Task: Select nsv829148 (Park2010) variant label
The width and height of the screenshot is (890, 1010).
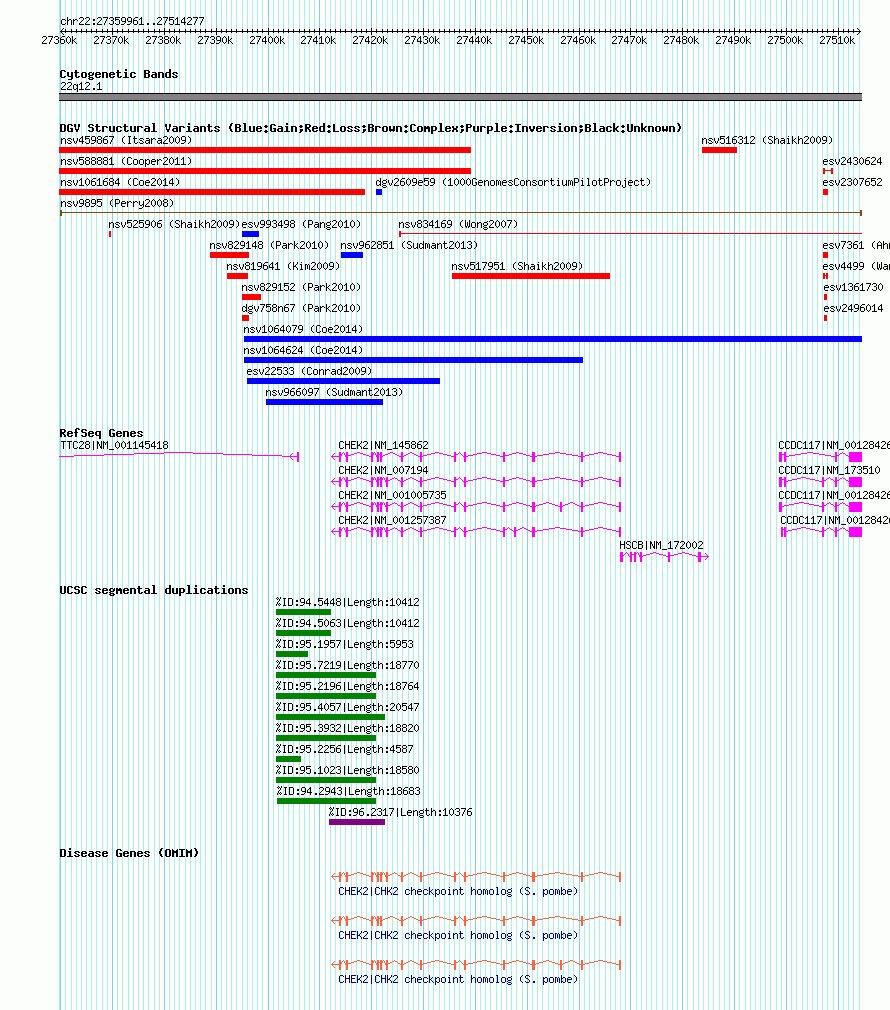Action: [269, 245]
